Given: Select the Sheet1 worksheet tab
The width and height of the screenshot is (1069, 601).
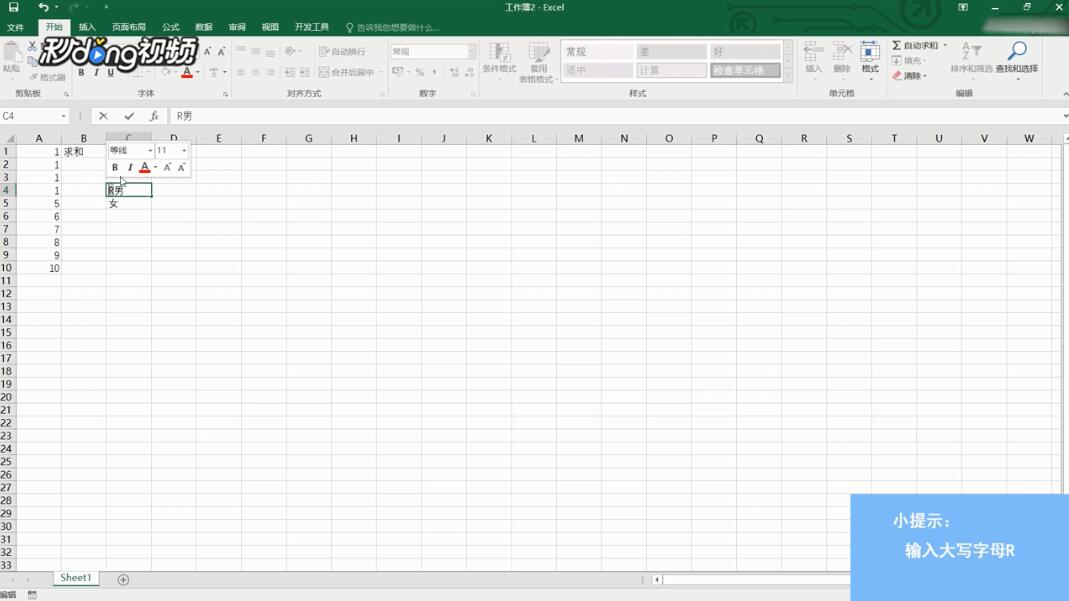Looking at the screenshot, I should click(76, 578).
